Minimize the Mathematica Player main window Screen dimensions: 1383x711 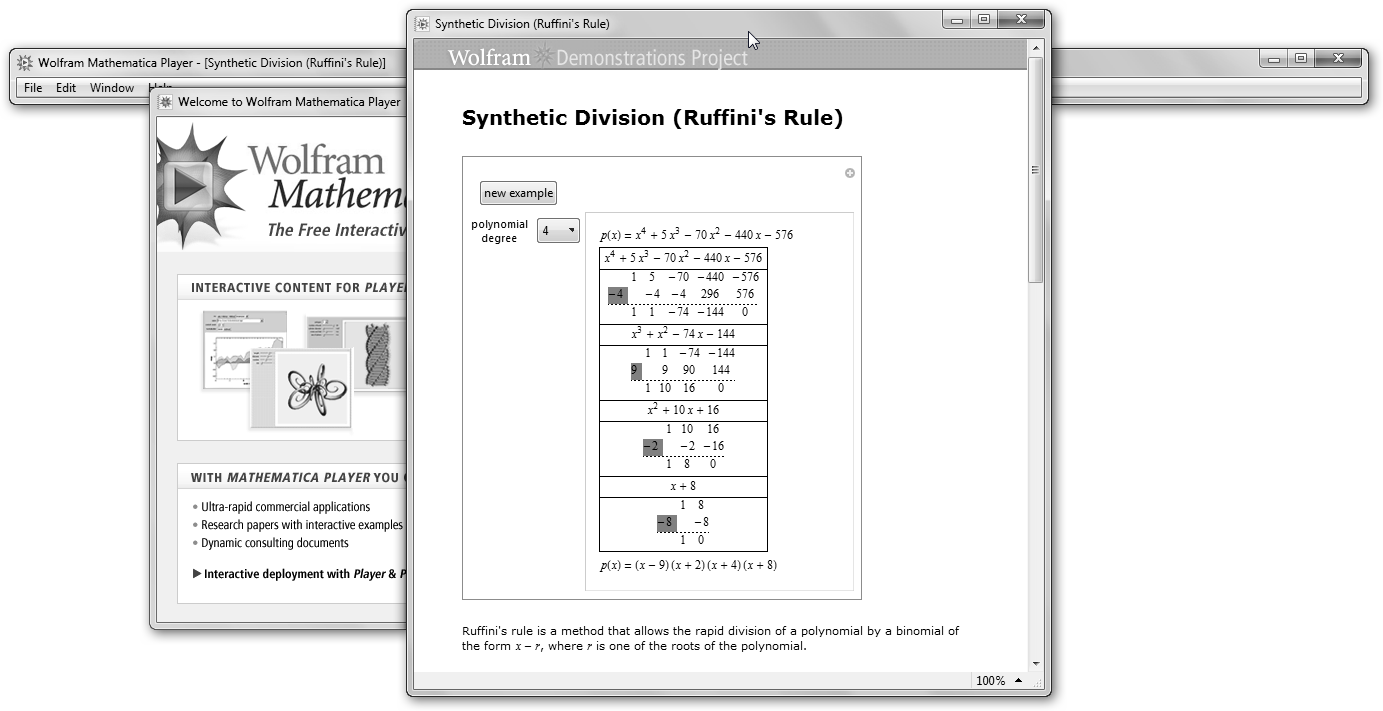click(1273, 59)
